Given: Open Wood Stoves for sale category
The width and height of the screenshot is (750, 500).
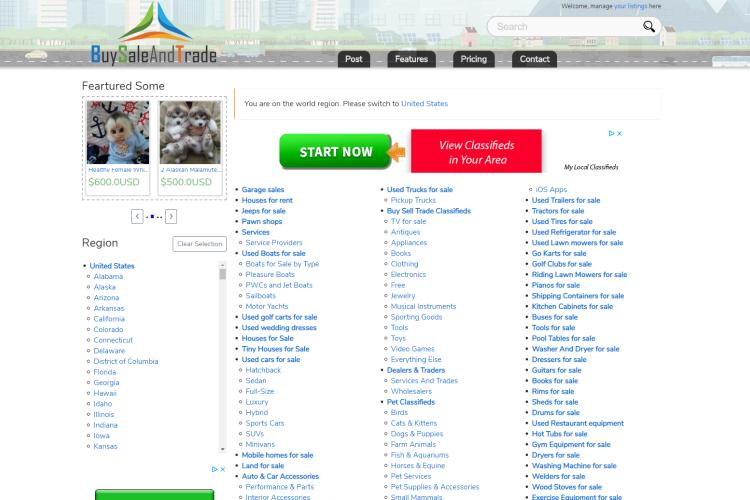Looking at the screenshot, I should pos(567,487).
